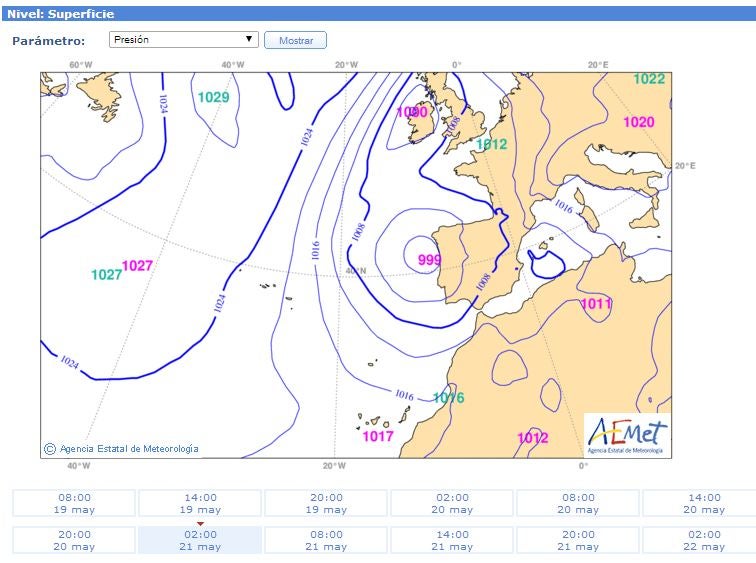
Task: Click the Mostrar button
Action: coord(295,41)
